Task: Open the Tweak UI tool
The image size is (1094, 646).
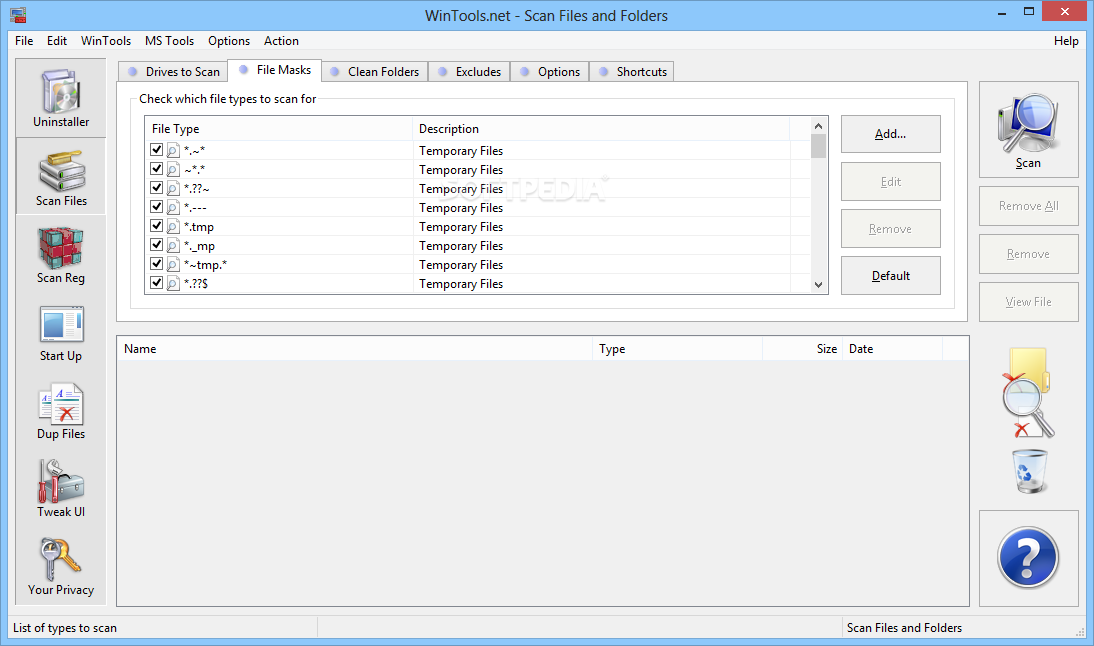Action: [61, 489]
